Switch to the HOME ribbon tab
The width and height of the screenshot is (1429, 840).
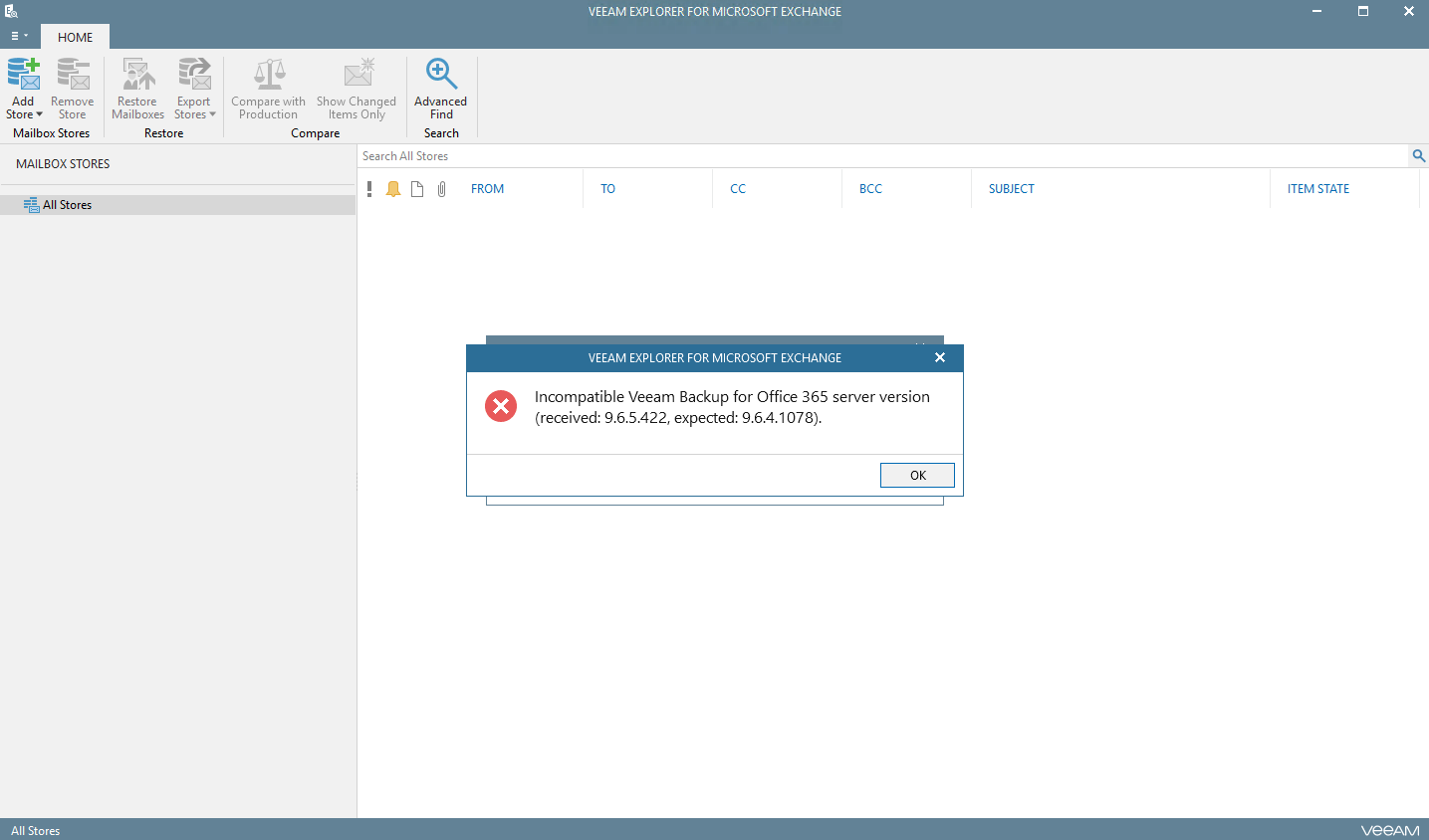click(75, 37)
